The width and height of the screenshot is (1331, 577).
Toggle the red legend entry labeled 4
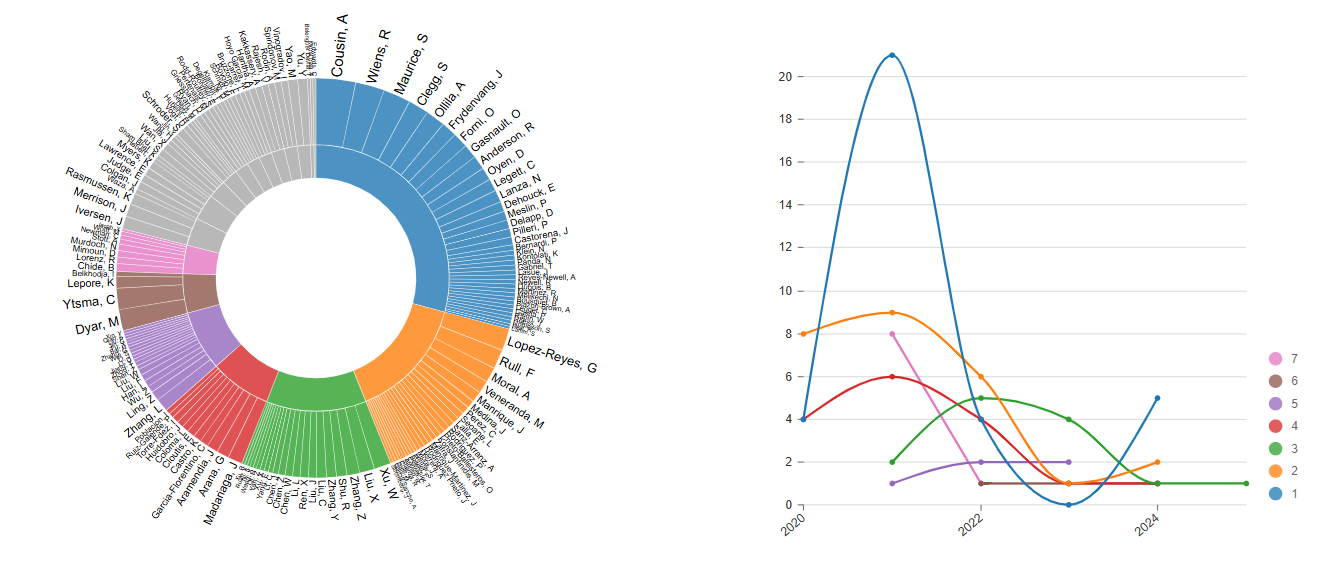tap(1274, 426)
